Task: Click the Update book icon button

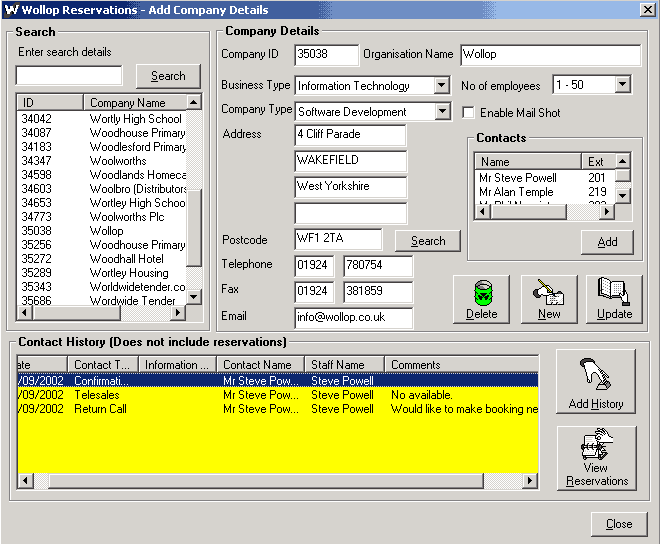Action: click(614, 299)
